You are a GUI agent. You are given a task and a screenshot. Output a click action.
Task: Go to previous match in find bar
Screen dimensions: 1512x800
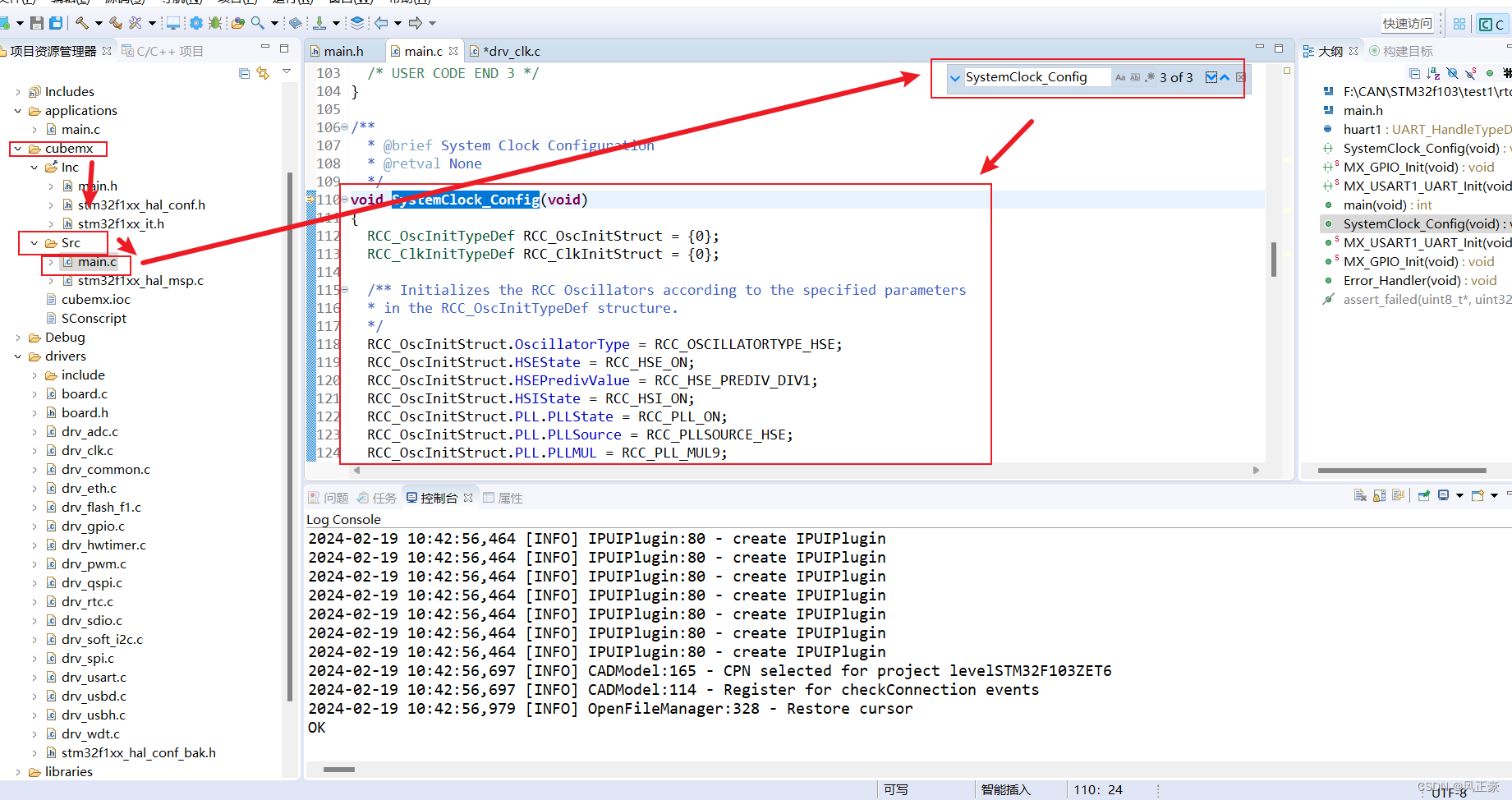tap(1225, 77)
